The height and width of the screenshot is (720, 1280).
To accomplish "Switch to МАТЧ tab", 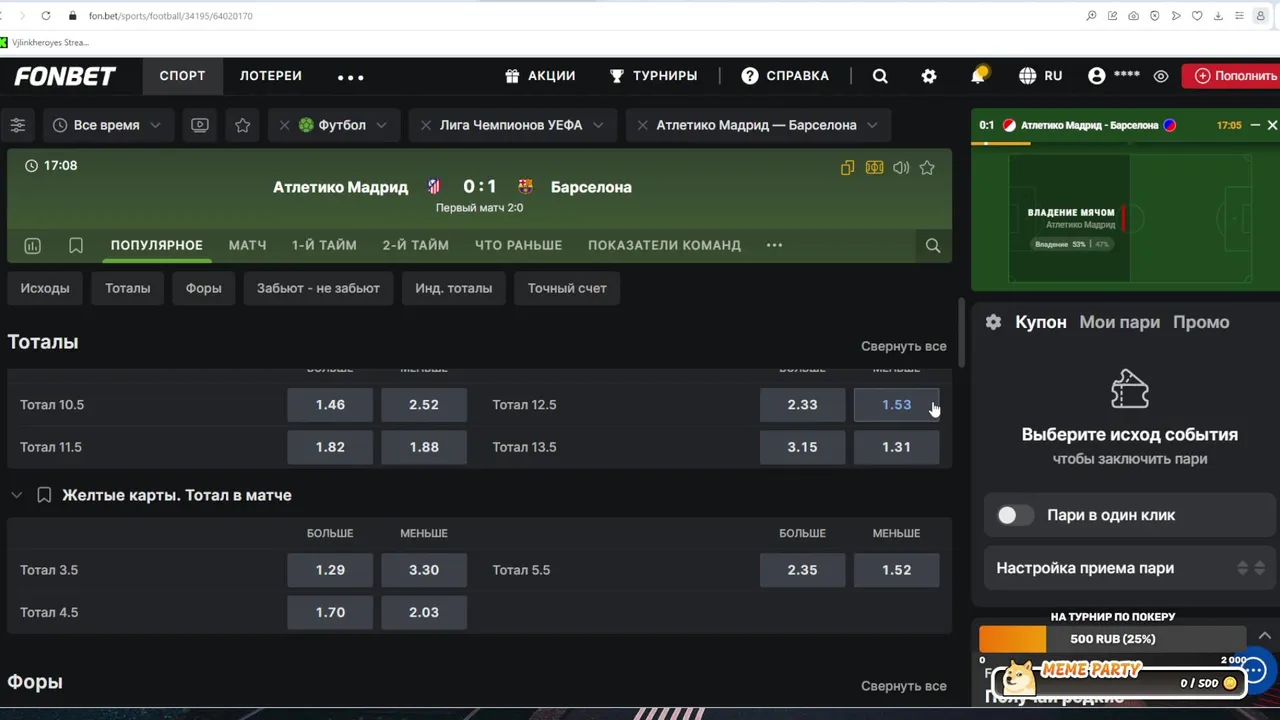I will click(247, 245).
